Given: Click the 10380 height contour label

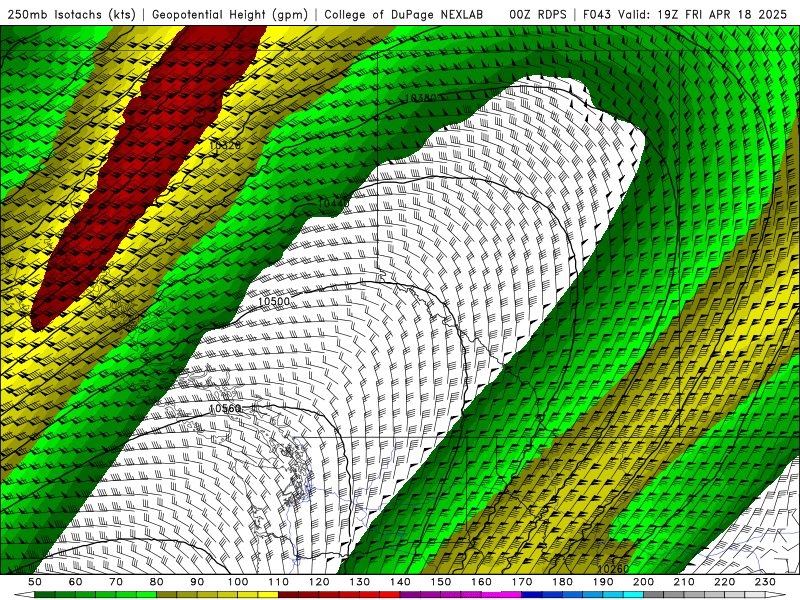Looking at the screenshot, I should [x=420, y=97].
